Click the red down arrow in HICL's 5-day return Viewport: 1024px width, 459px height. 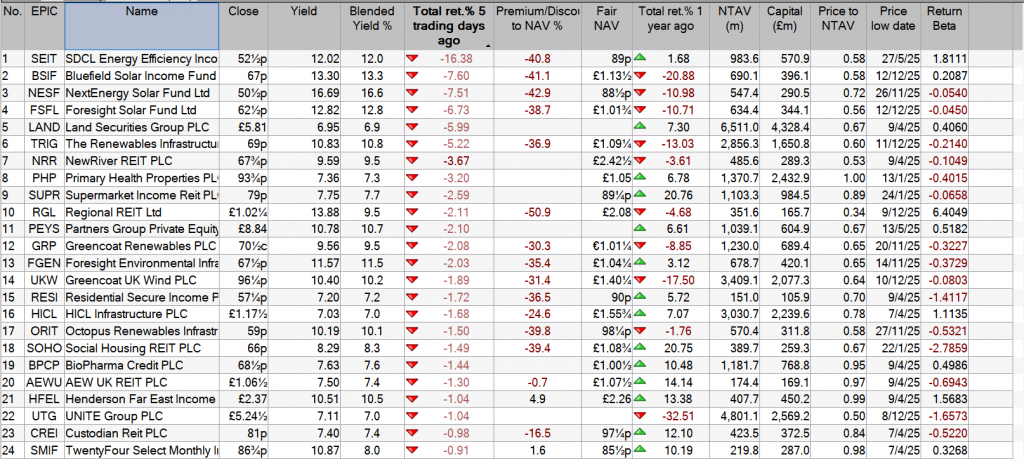(412, 315)
